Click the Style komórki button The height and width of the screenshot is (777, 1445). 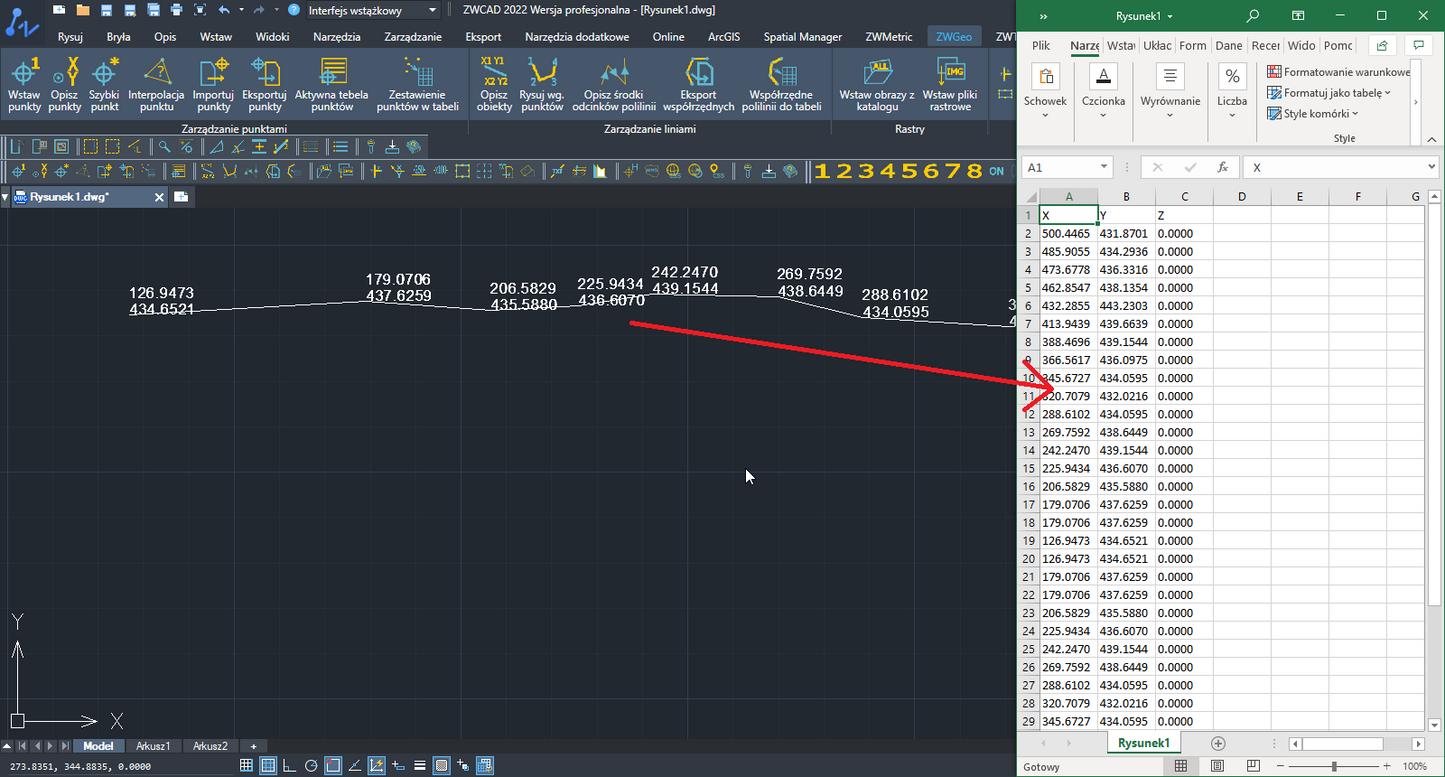tap(1314, 114)
